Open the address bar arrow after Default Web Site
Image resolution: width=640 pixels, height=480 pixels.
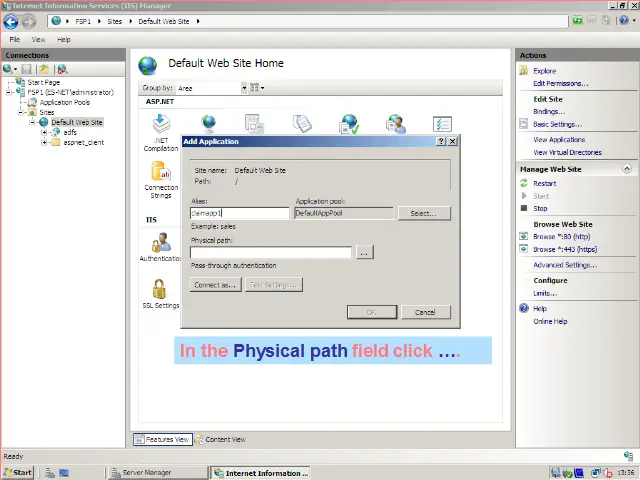click(x=198, y=21)
